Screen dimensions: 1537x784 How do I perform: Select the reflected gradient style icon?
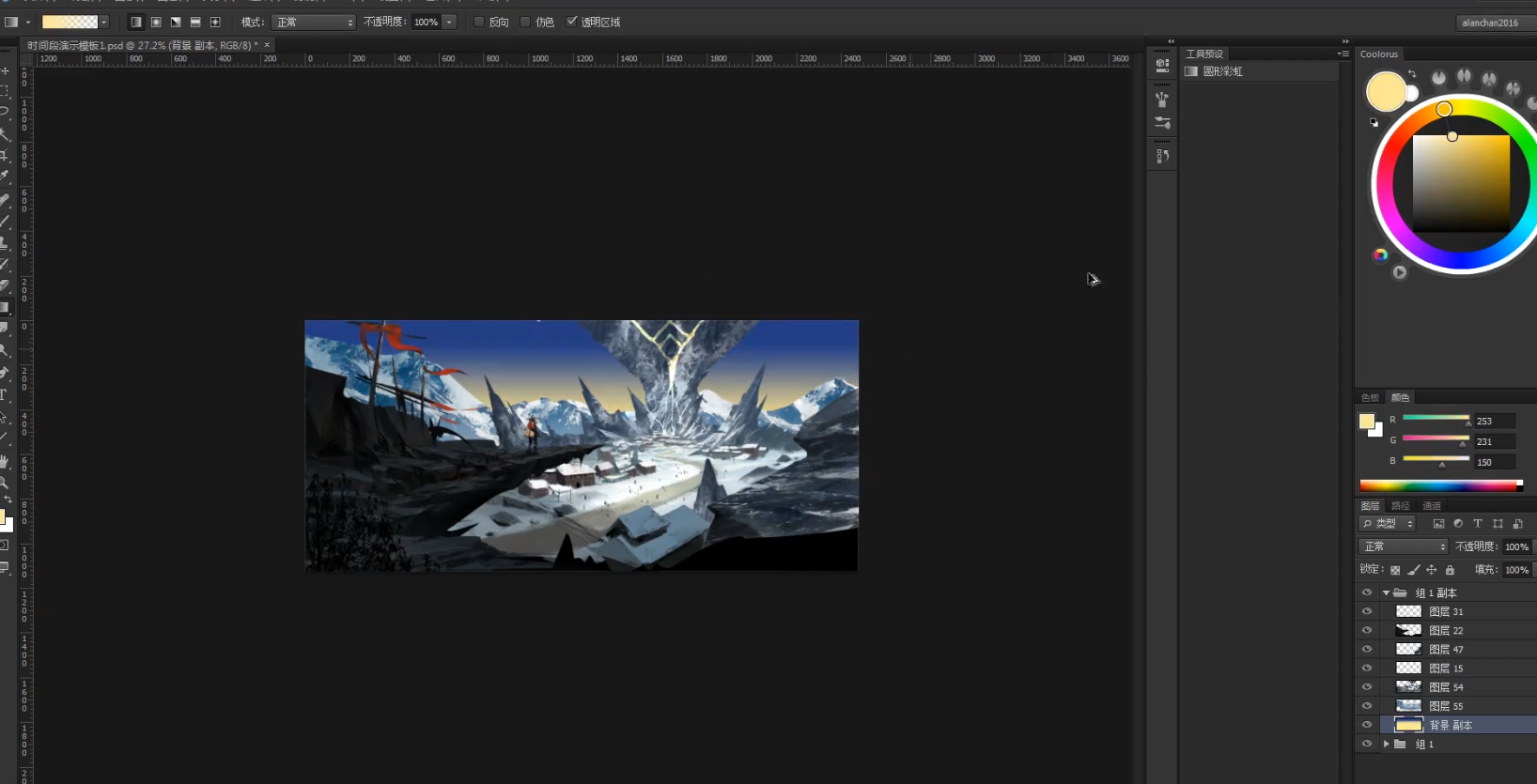click(x=195, y=22)
